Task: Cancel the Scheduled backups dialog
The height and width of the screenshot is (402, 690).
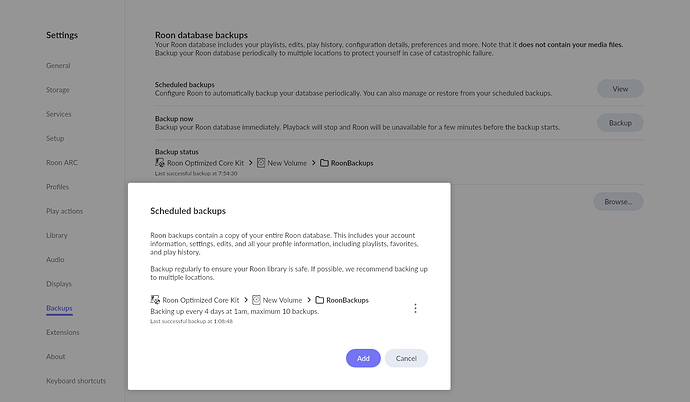Action: (x=406, y=358)
